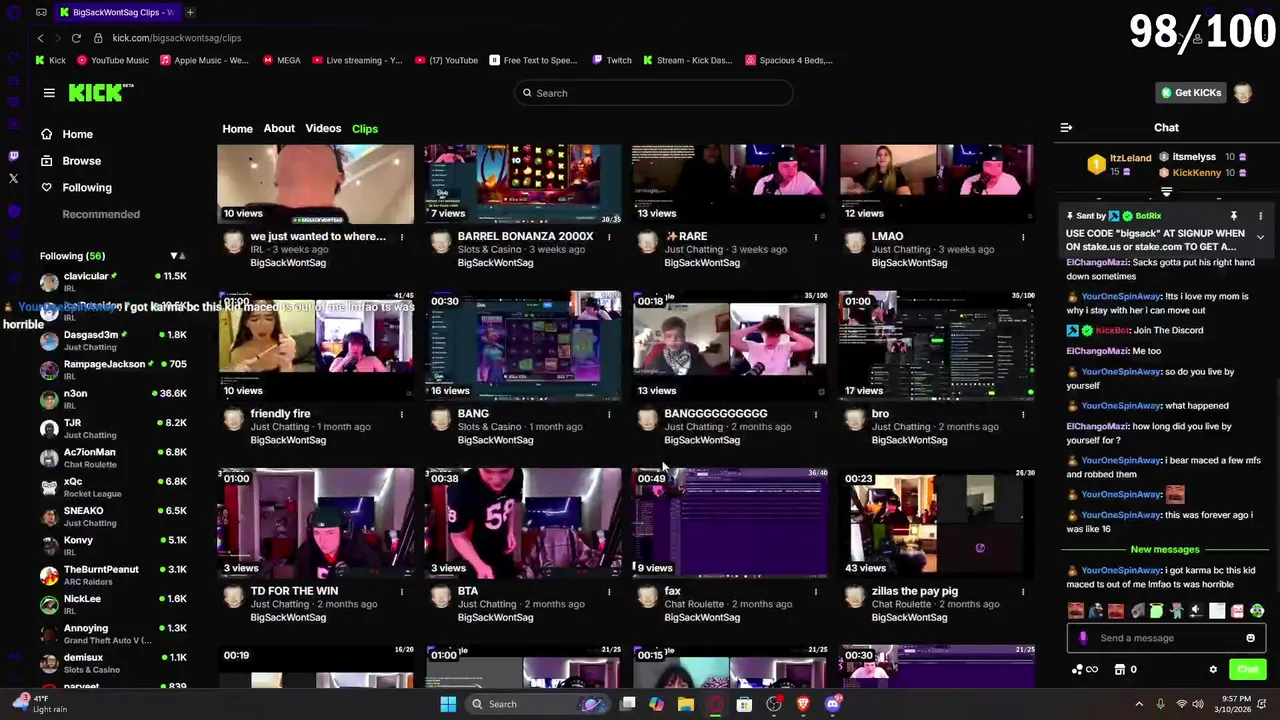1280x720 pixels.
Task: Open options for BARREL BONANZA 2000X clip
Action: pyautogui.click(x=608, y=237)
